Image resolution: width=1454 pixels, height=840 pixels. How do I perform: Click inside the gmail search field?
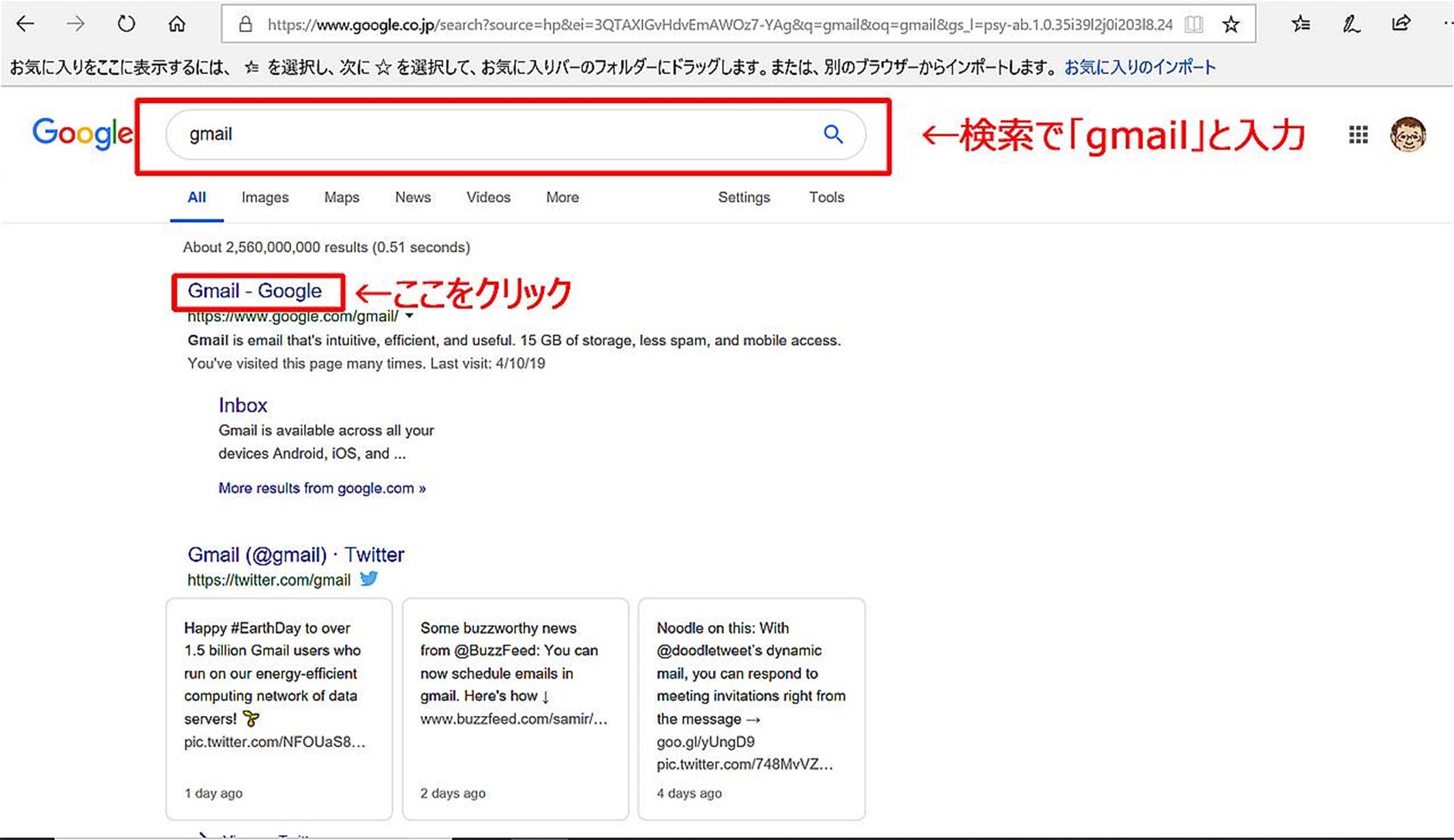(477, 134)
